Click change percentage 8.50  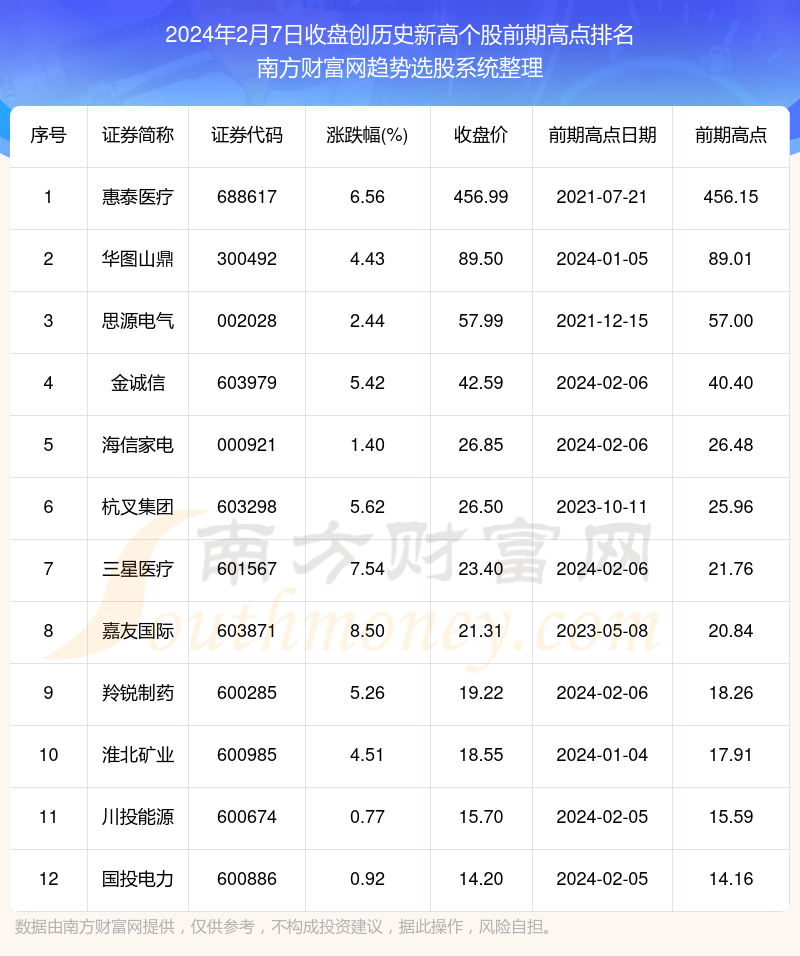point(367,630)
